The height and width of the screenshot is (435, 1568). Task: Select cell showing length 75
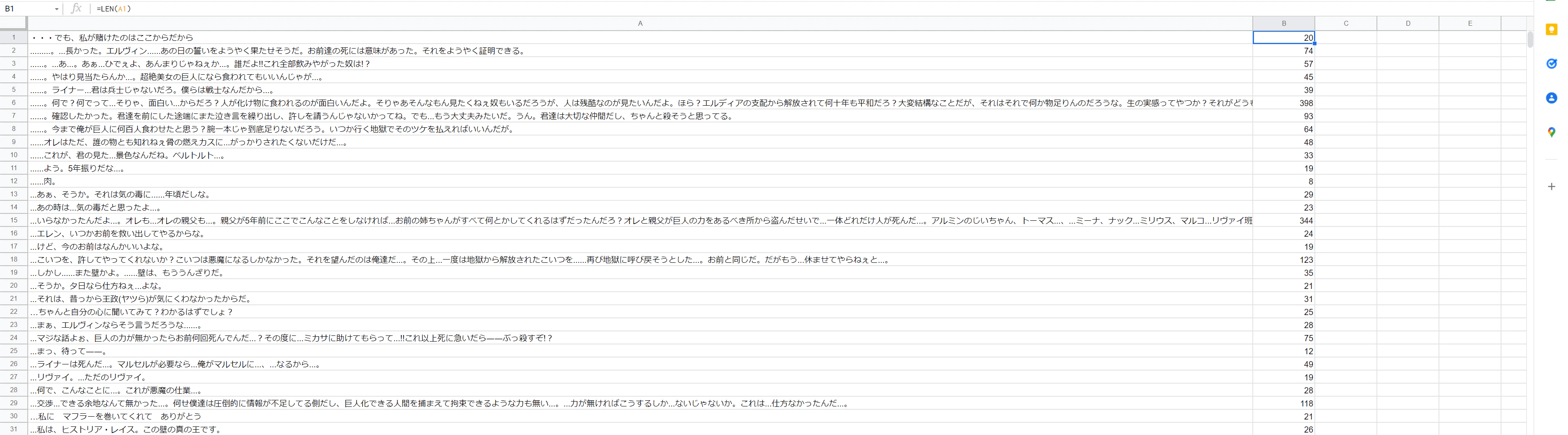[1284, 337]
